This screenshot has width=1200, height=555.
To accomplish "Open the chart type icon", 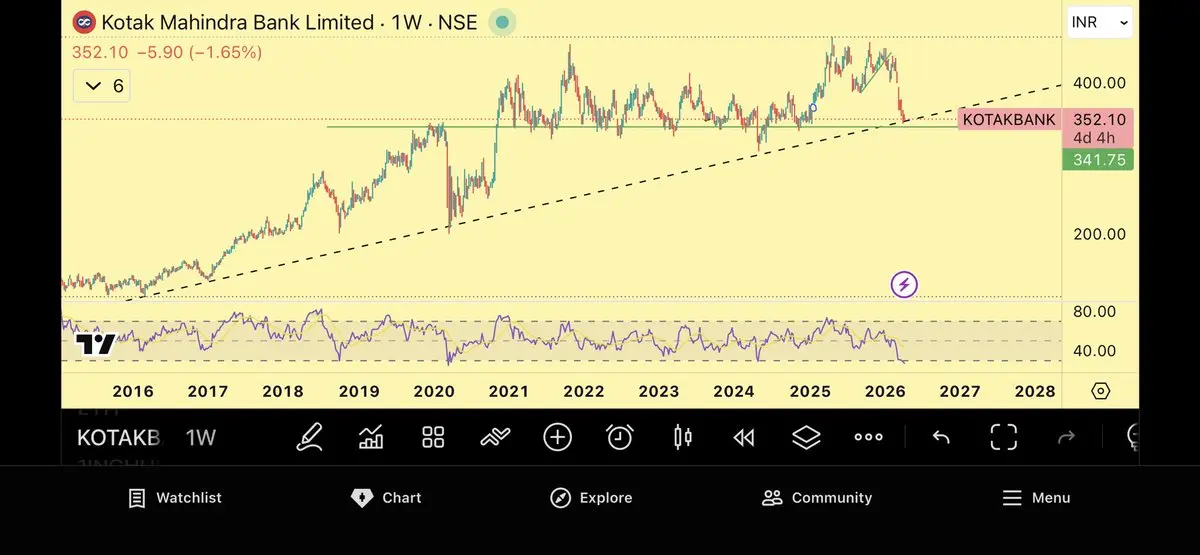I will tap(371, 437).
